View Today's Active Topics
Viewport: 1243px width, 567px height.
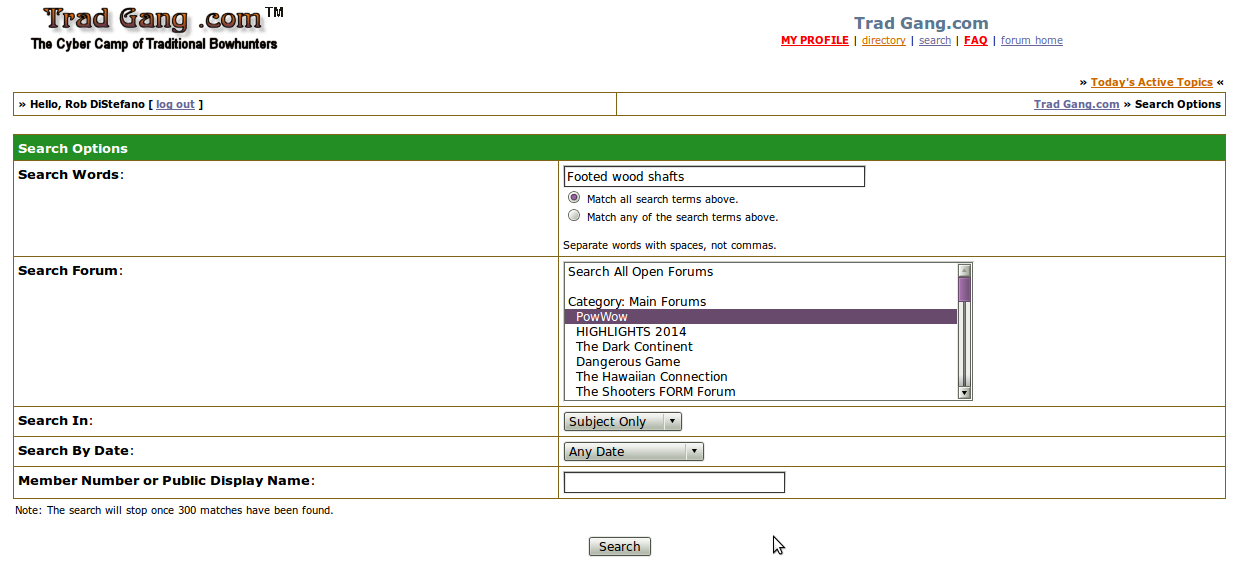click(x=1151, y=82)
